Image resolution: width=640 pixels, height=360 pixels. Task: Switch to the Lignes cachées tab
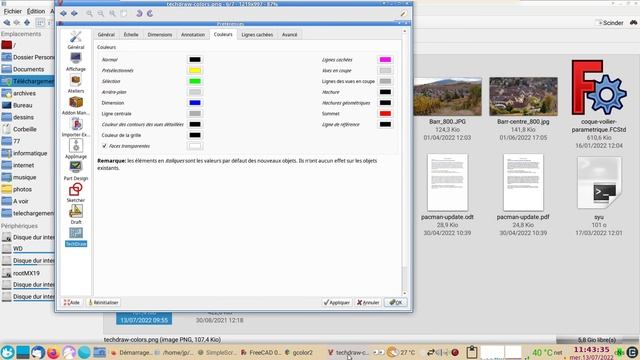(x=257, y=35)
